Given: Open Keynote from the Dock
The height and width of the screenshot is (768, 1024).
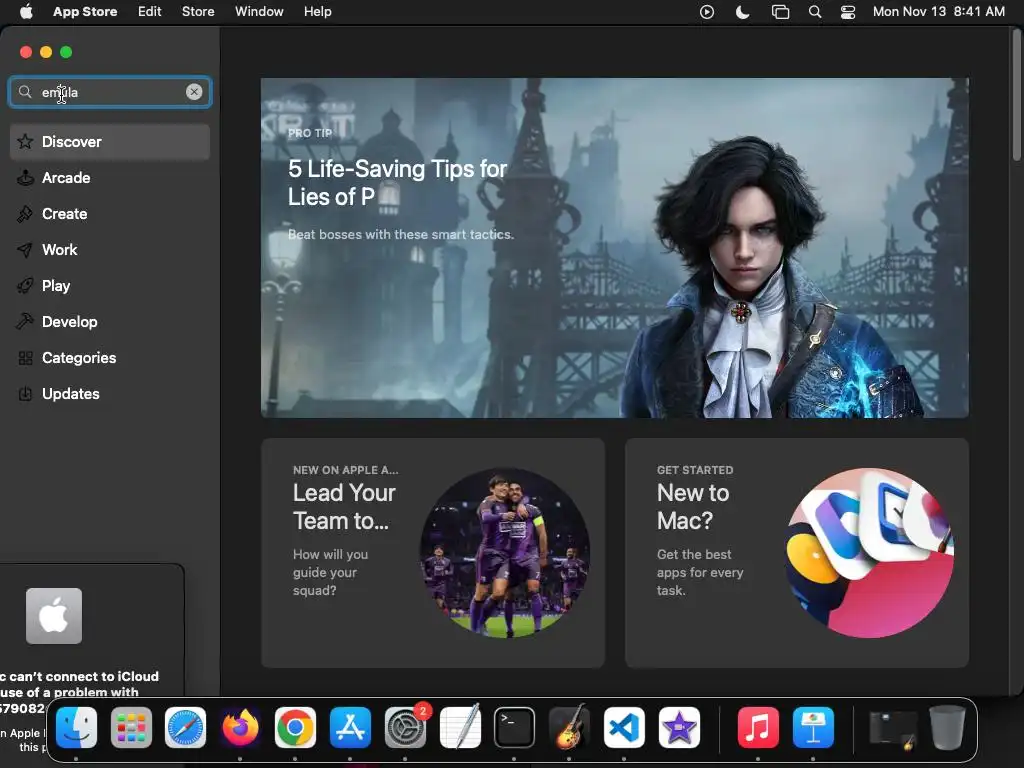Looking at the screenshot, I should coord(813,728).
